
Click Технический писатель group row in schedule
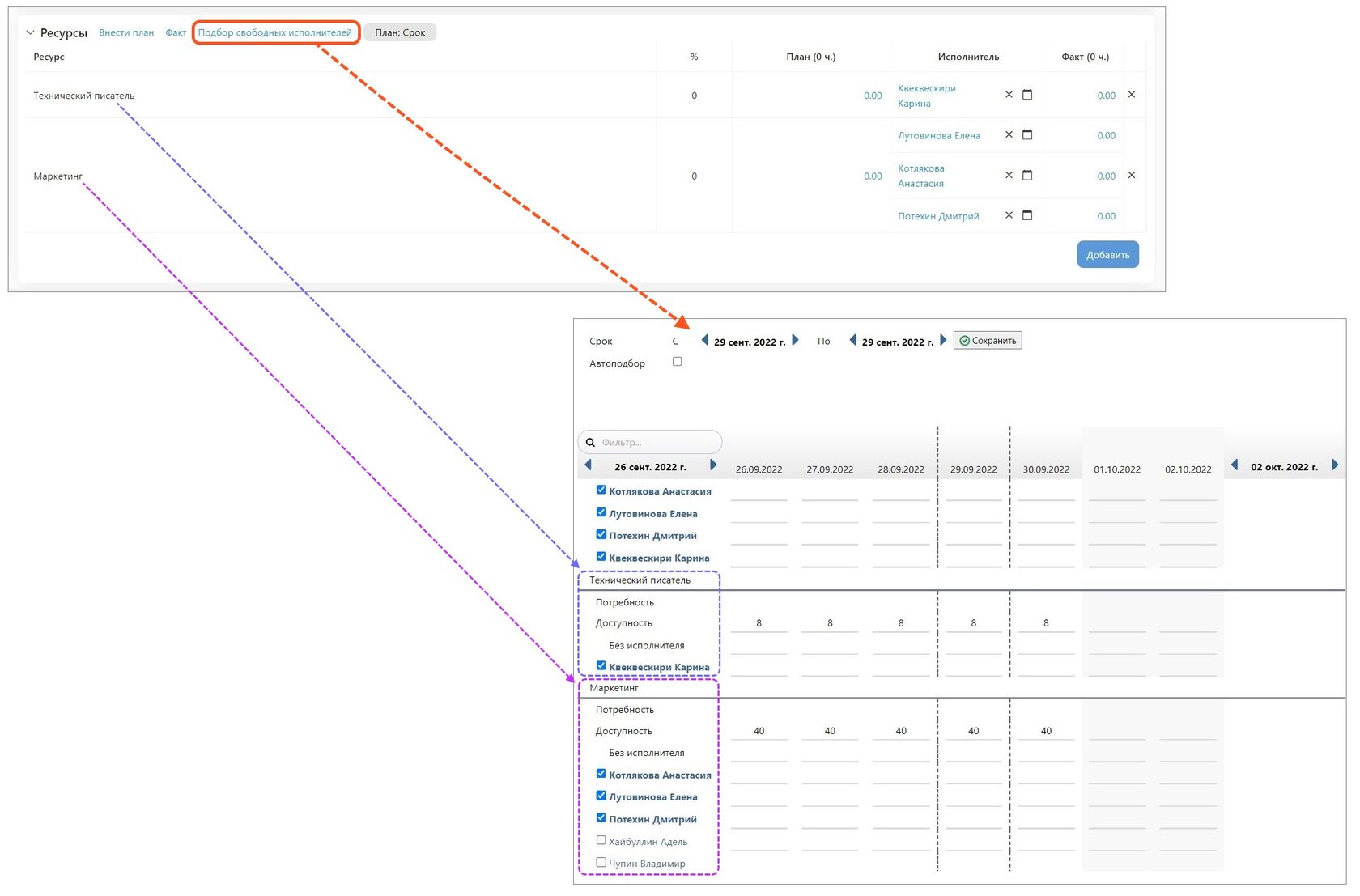tap(640, 580)
